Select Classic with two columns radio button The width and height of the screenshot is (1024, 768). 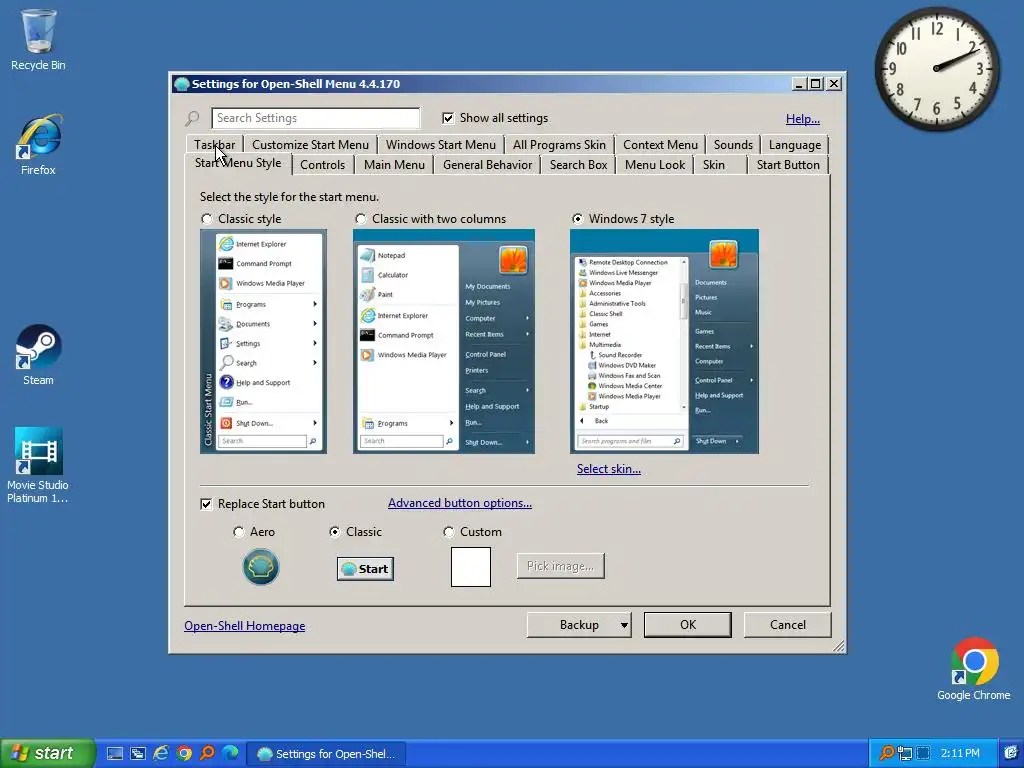[x=360, y=219]
